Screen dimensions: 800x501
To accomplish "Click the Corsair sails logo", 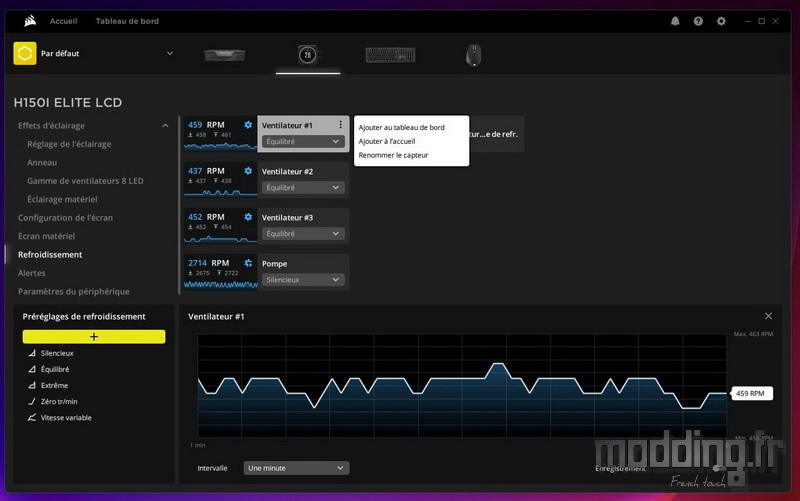I will [30, 21].
